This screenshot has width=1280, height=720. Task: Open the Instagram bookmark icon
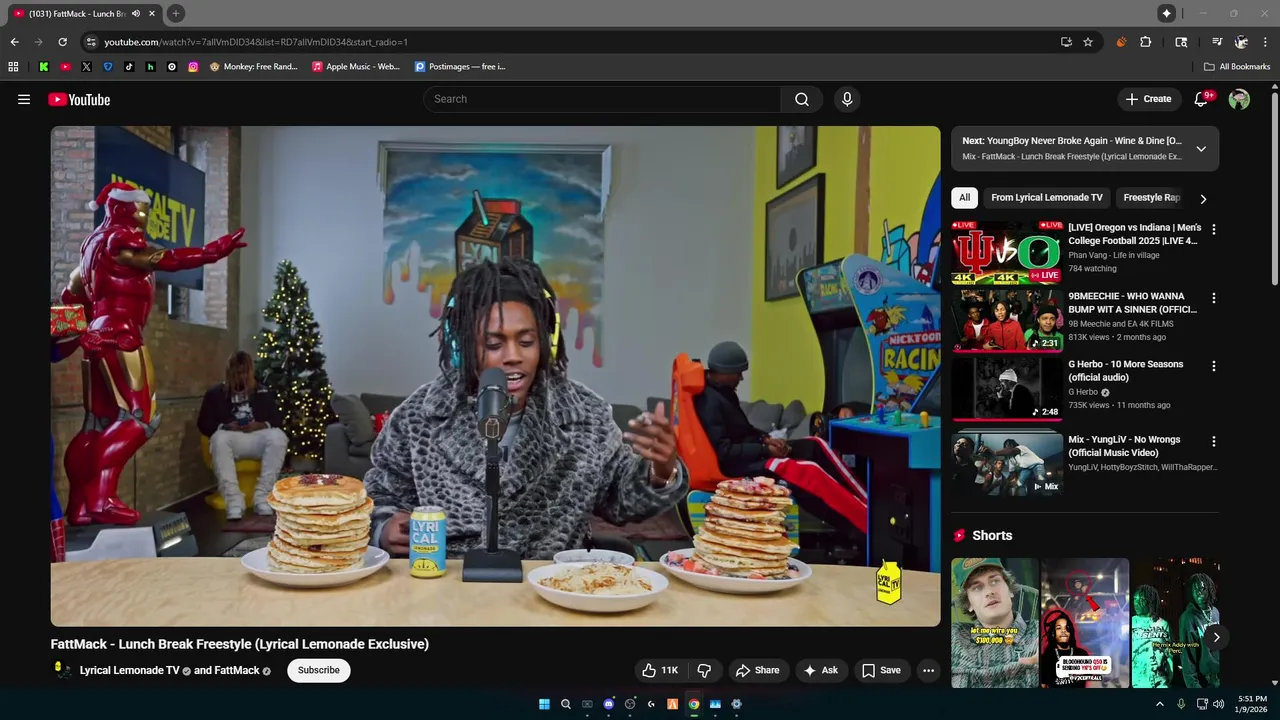193,67
